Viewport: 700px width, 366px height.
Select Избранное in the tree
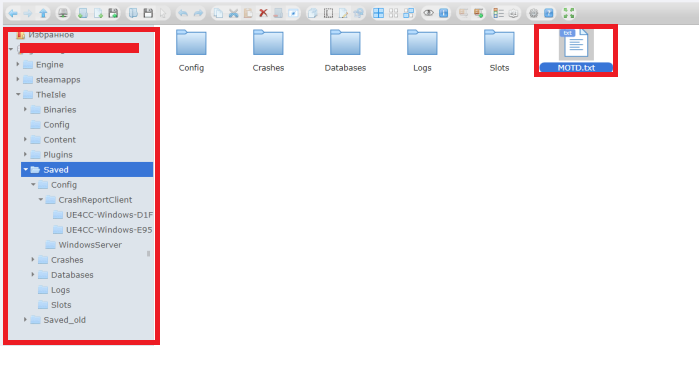click(x=51, y=35)
